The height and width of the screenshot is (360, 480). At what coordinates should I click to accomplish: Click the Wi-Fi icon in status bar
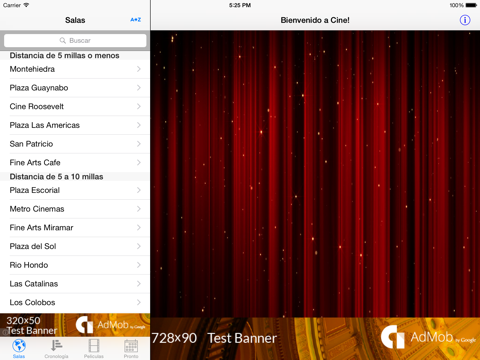(x=26, y=5)
